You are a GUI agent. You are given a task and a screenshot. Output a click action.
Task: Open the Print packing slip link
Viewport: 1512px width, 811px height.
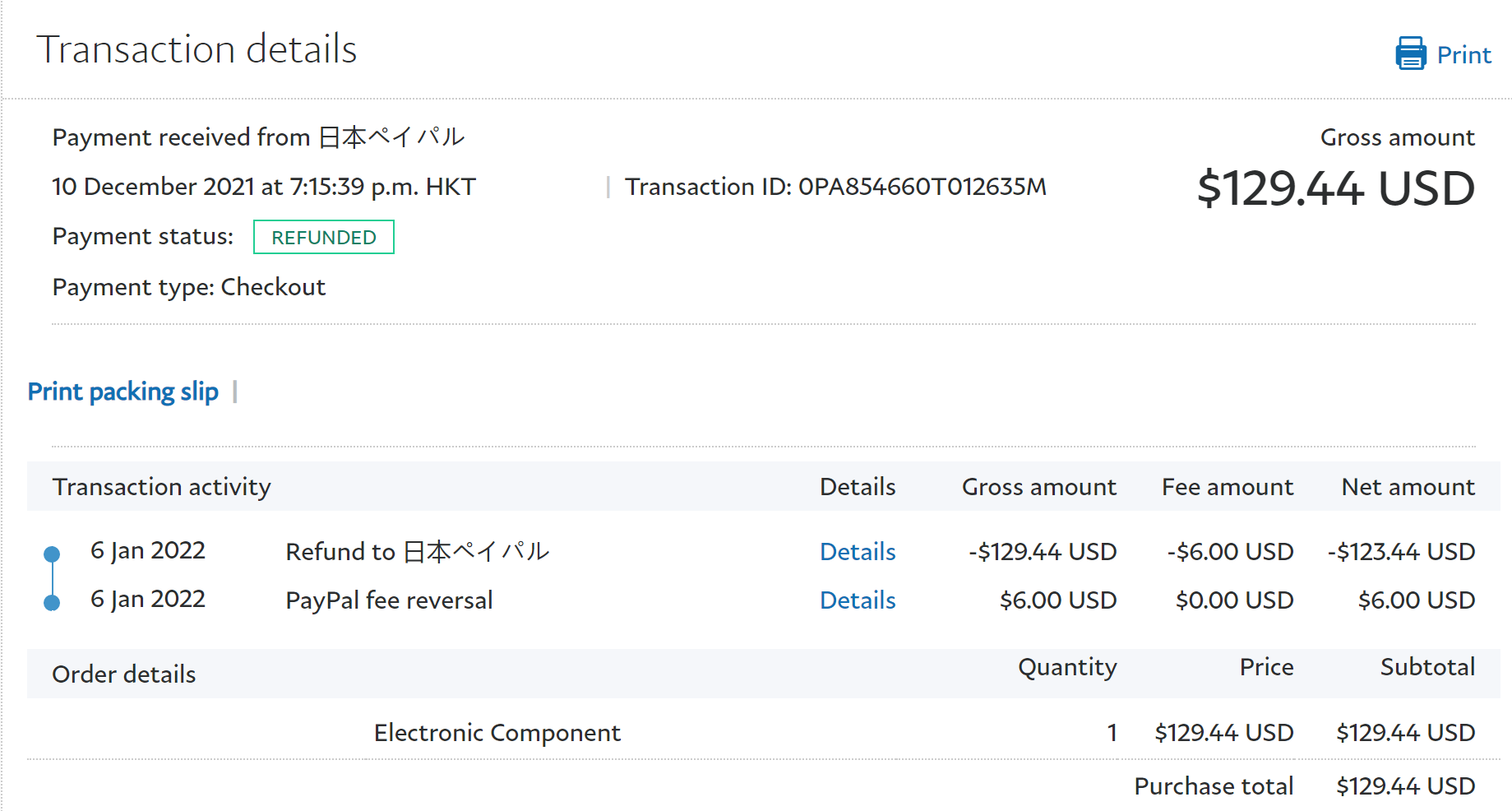coord(123,392)
